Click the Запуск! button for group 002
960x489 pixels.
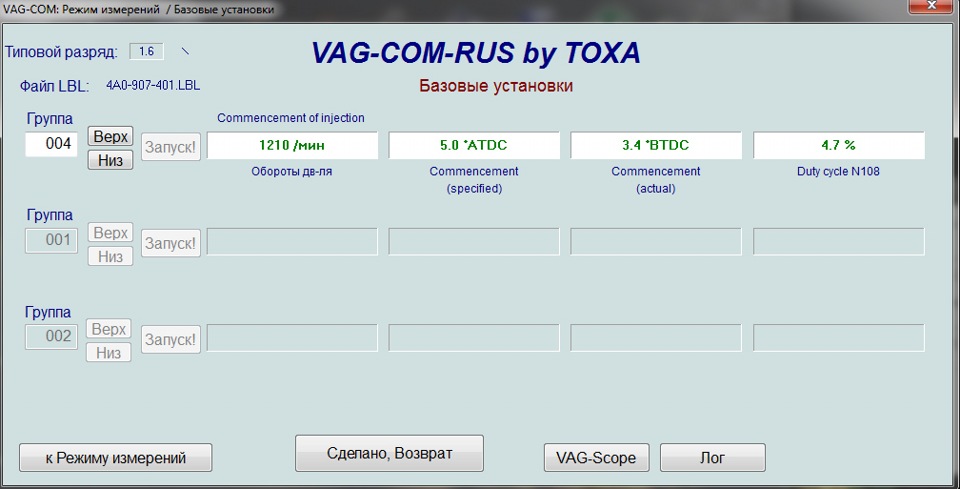[171, 339]
